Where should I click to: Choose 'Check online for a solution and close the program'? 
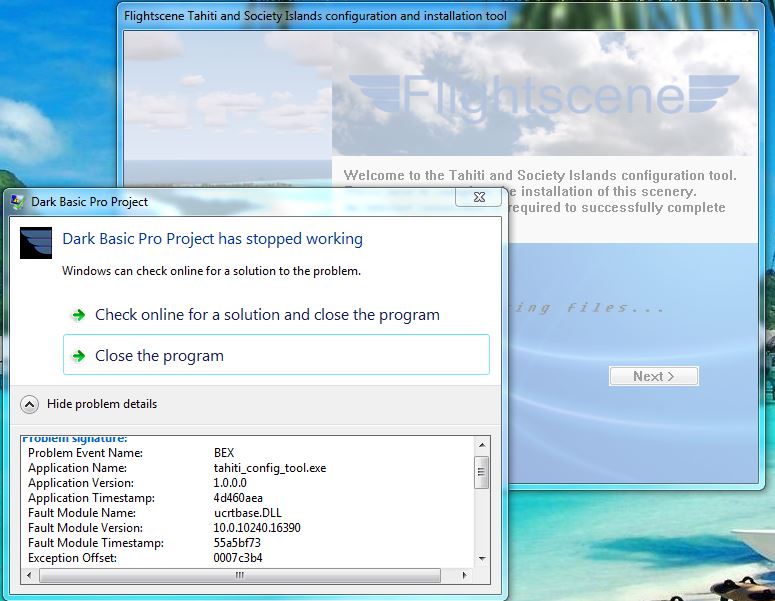(x=267, y=315)
